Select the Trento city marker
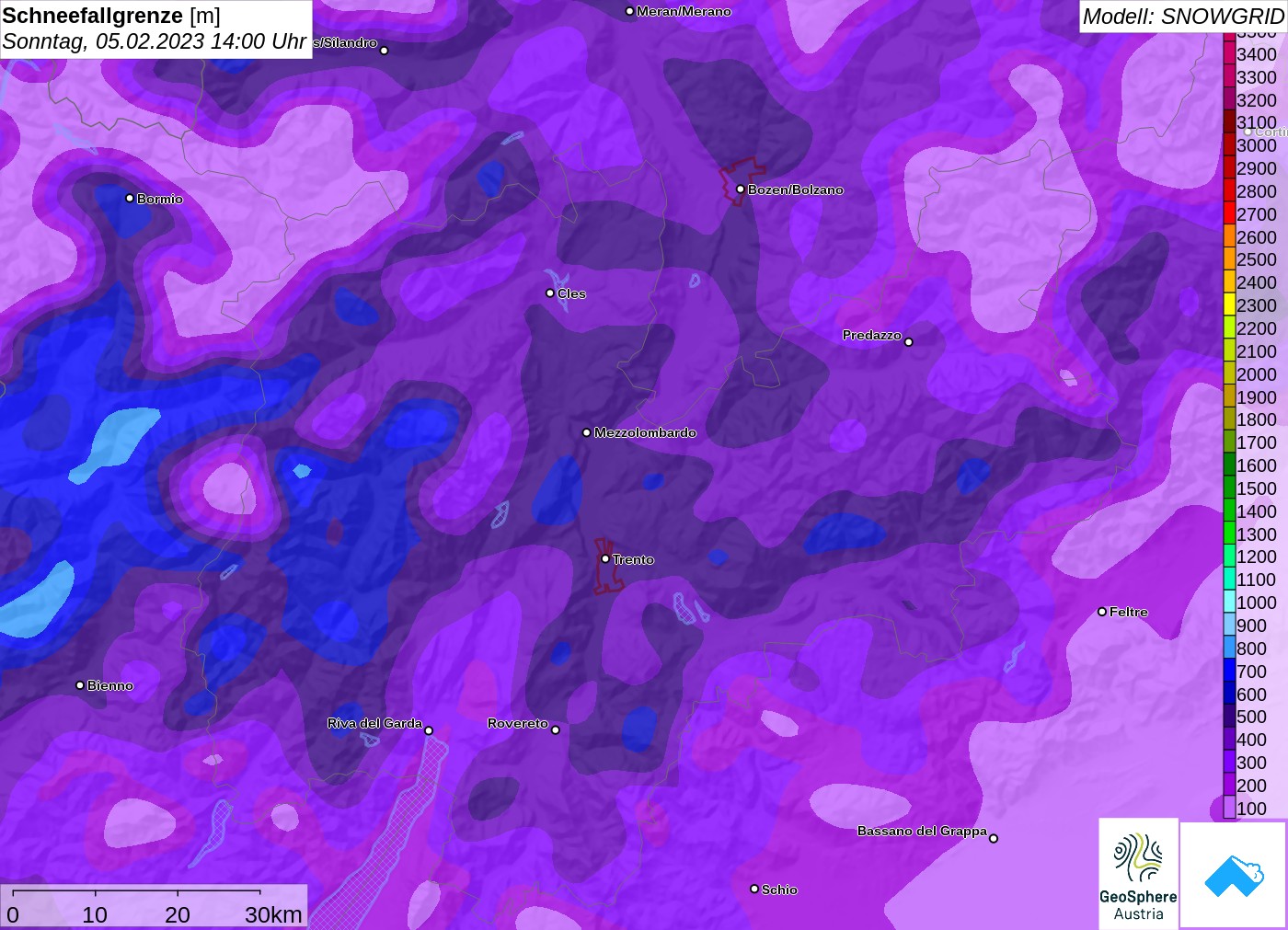The image size is (1288, 930). coord(605,558)
